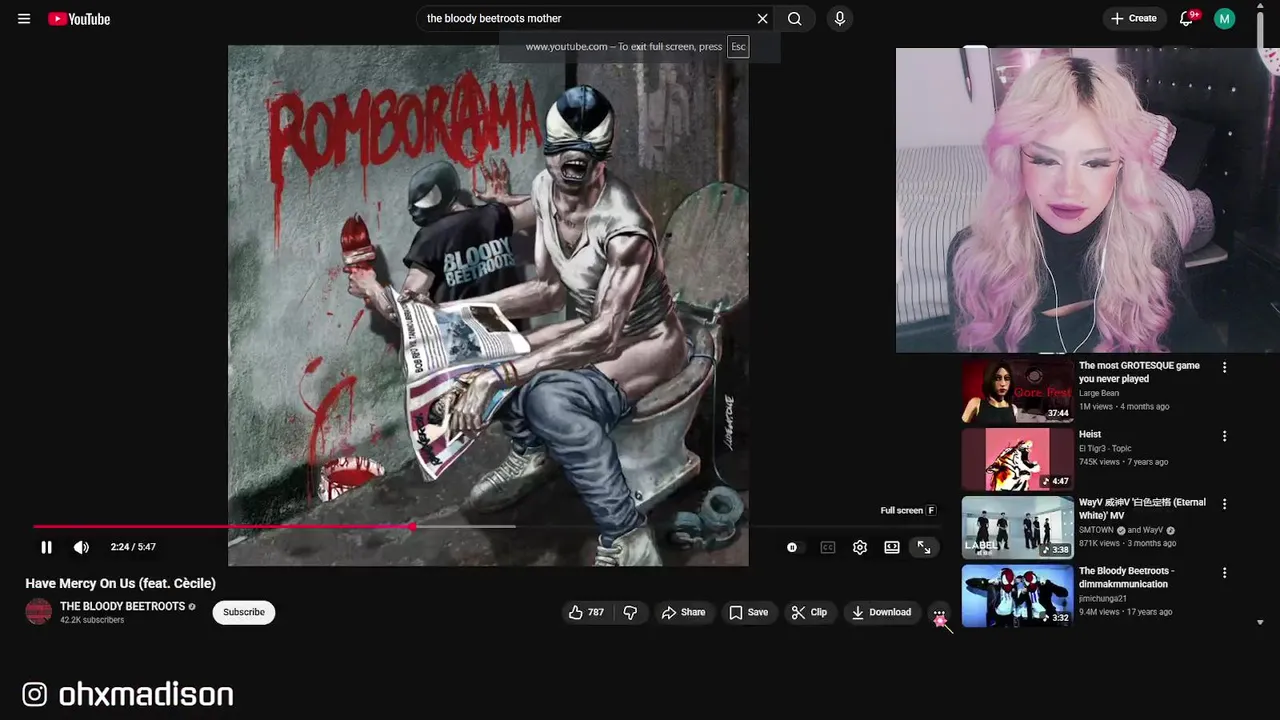Switch to theater mode
Image resolution: width=1280 pixels, height=720 pixels.
click(892, 547)
